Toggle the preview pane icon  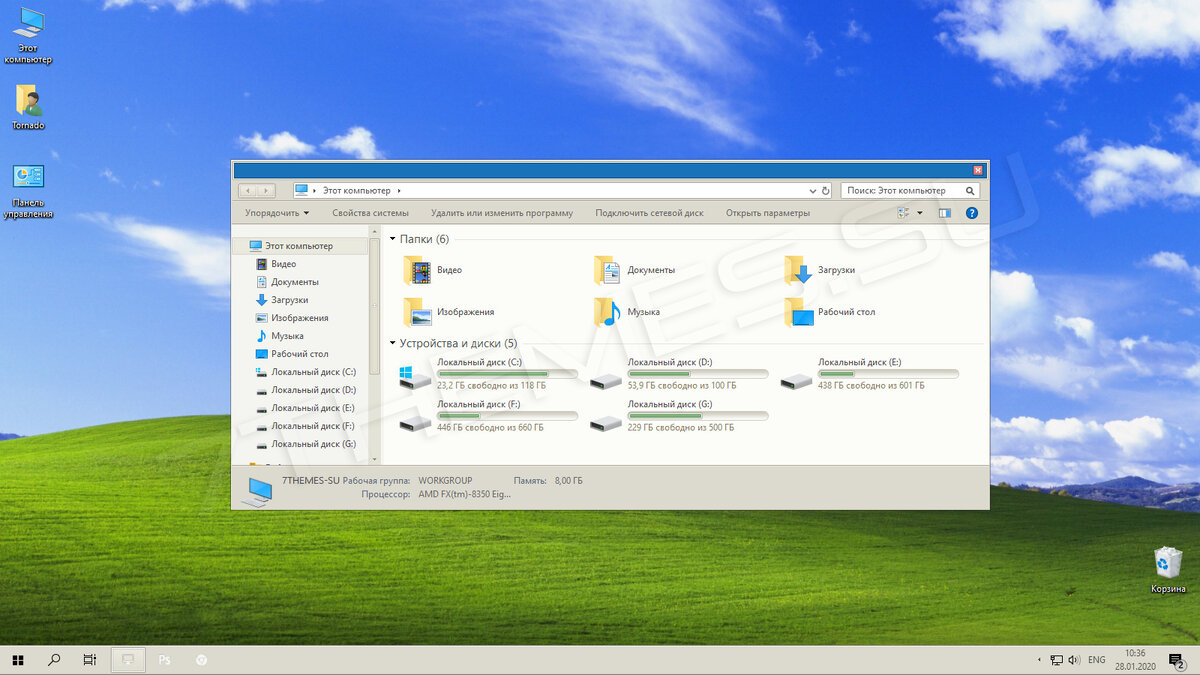945,213
